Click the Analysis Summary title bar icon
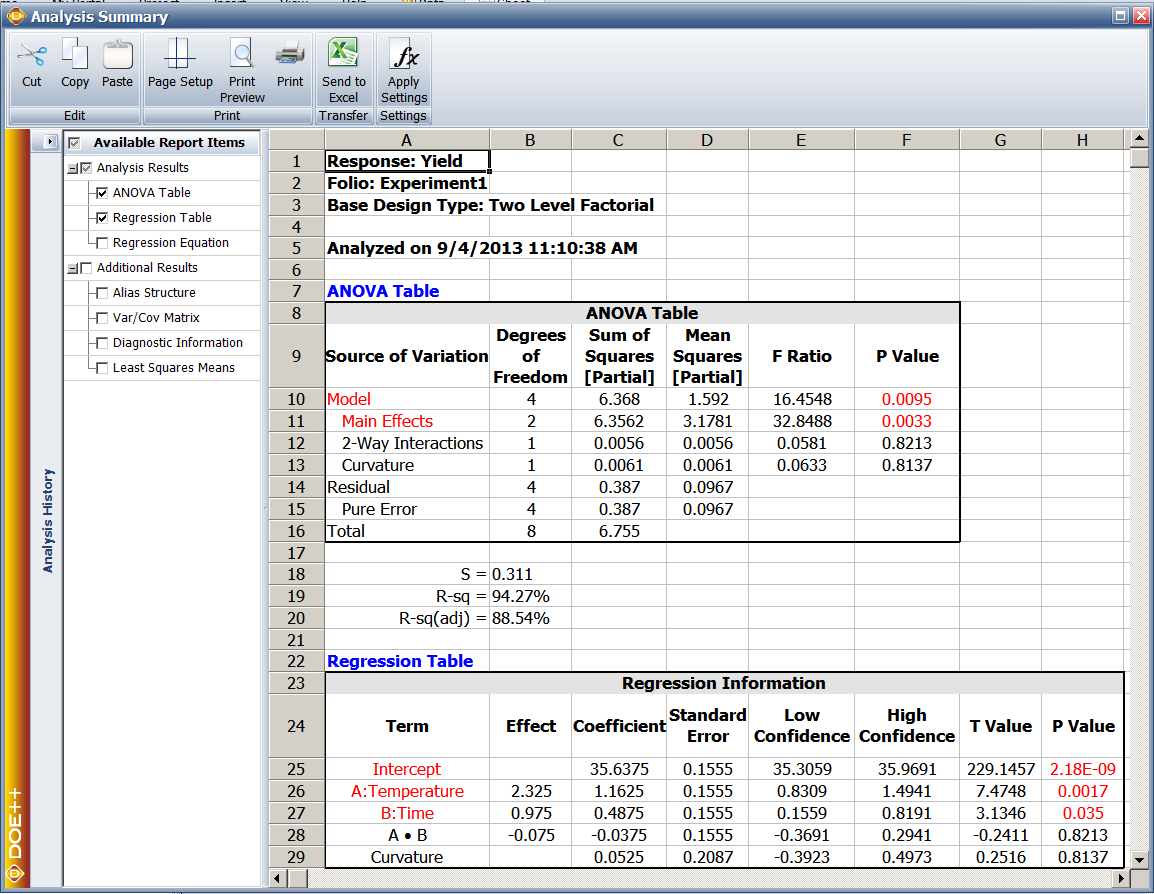Viewport: 1154px width, 894px height. tap(15, 15)
